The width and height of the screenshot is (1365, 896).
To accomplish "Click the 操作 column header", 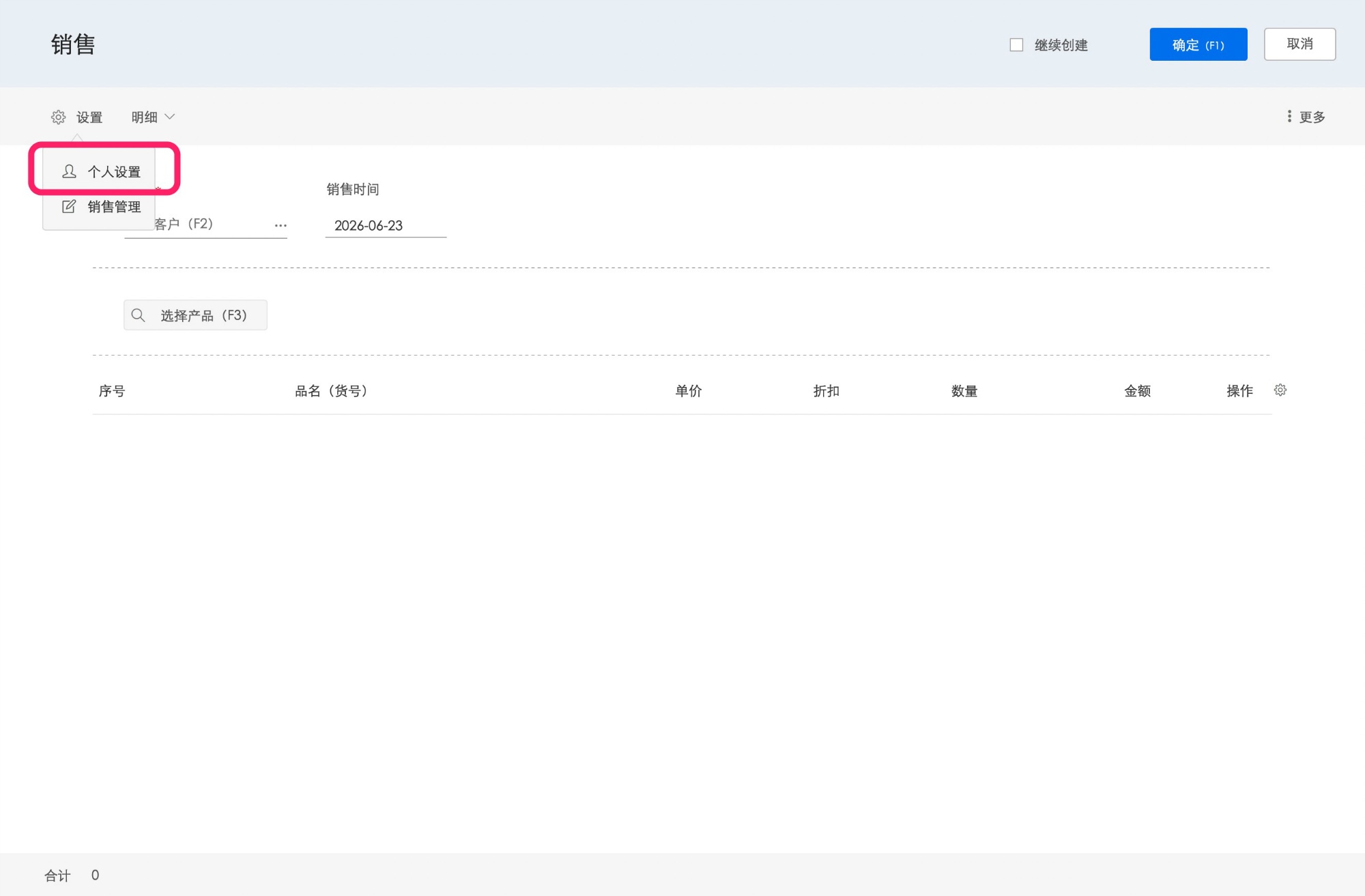I will coord(1239,391).
